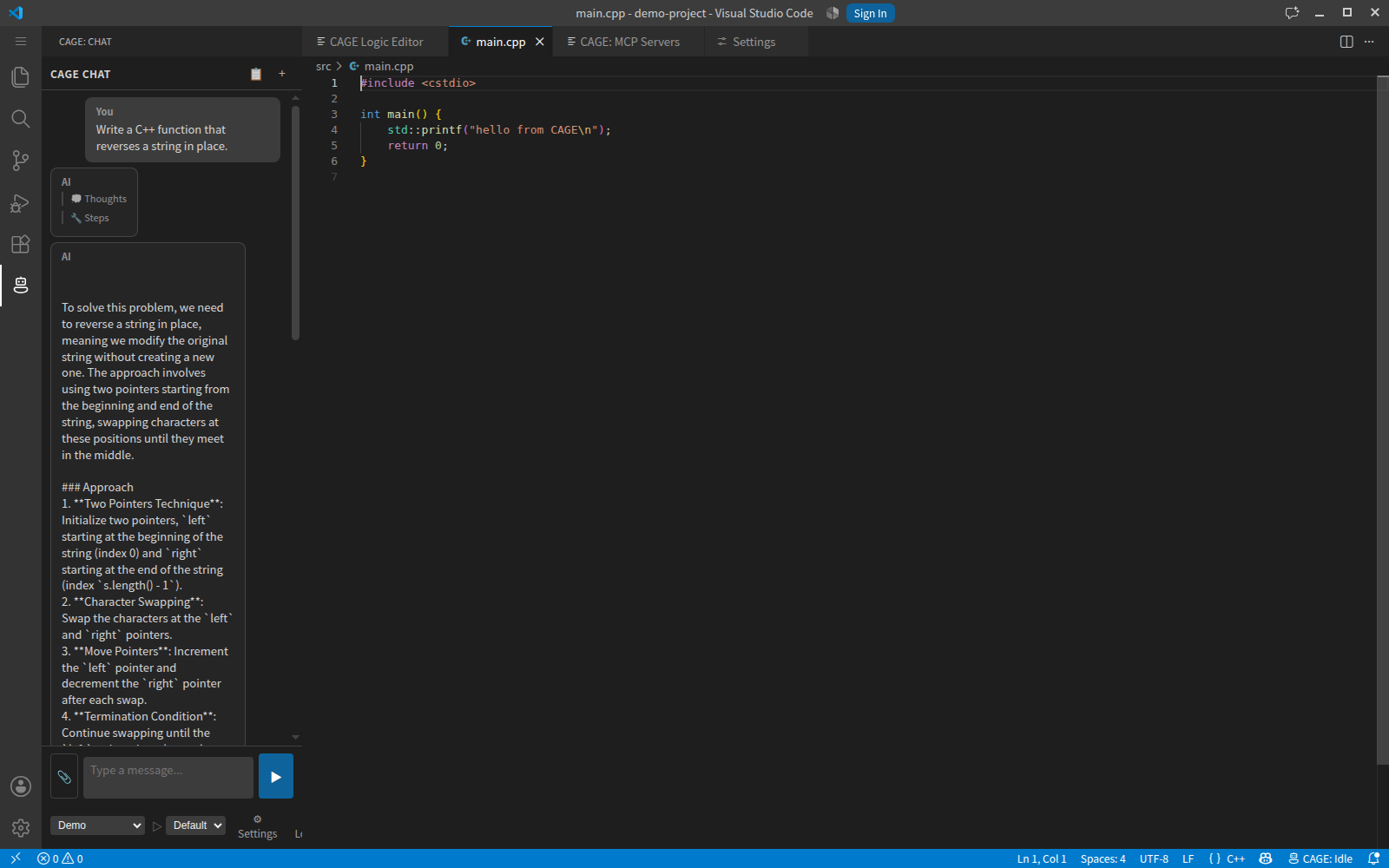
Task: Click the Spaces: 4 indentation item
Action: pos(1103,858)
